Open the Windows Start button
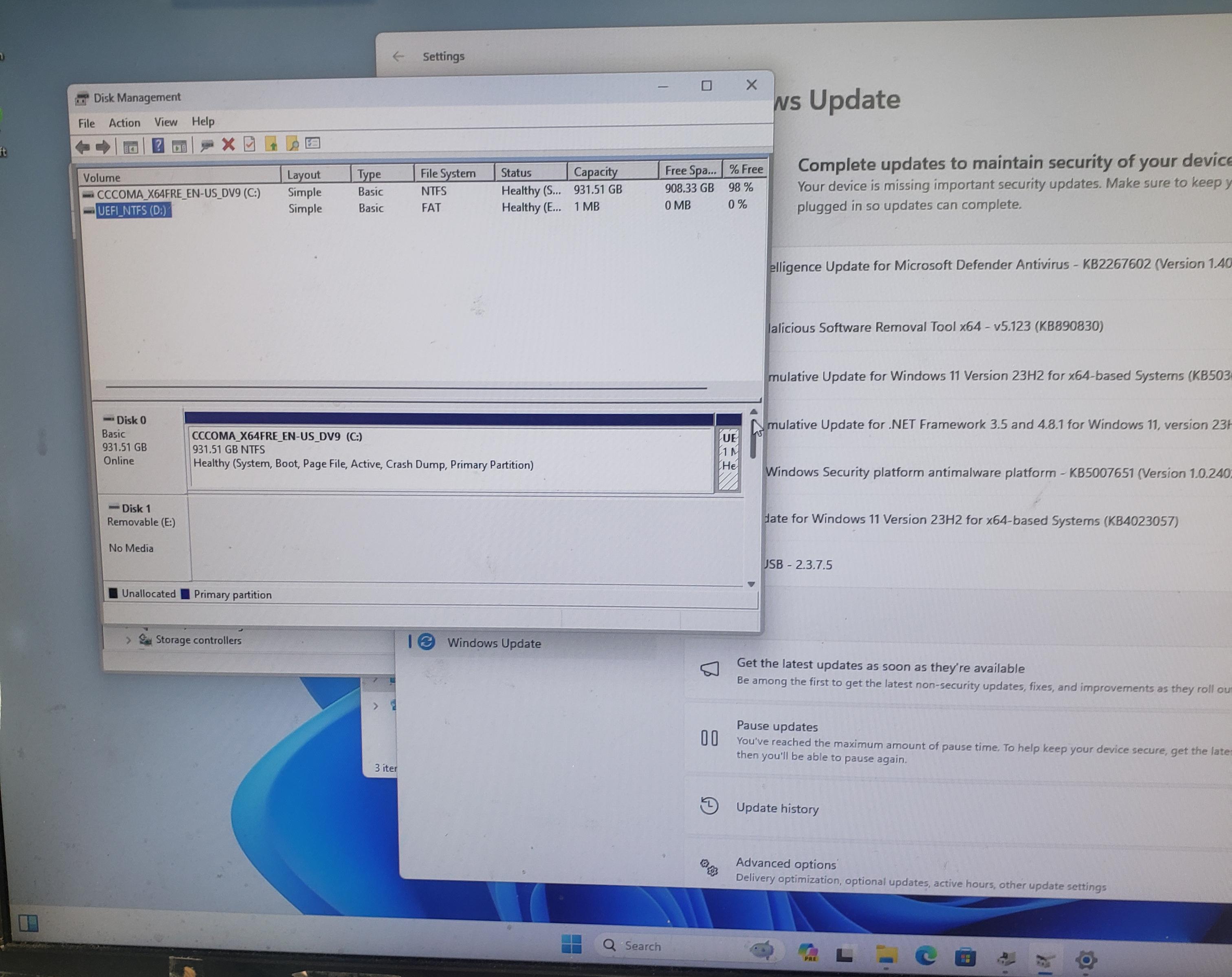The height and width of the screenshot is (977, 1232). coord(572,944)
